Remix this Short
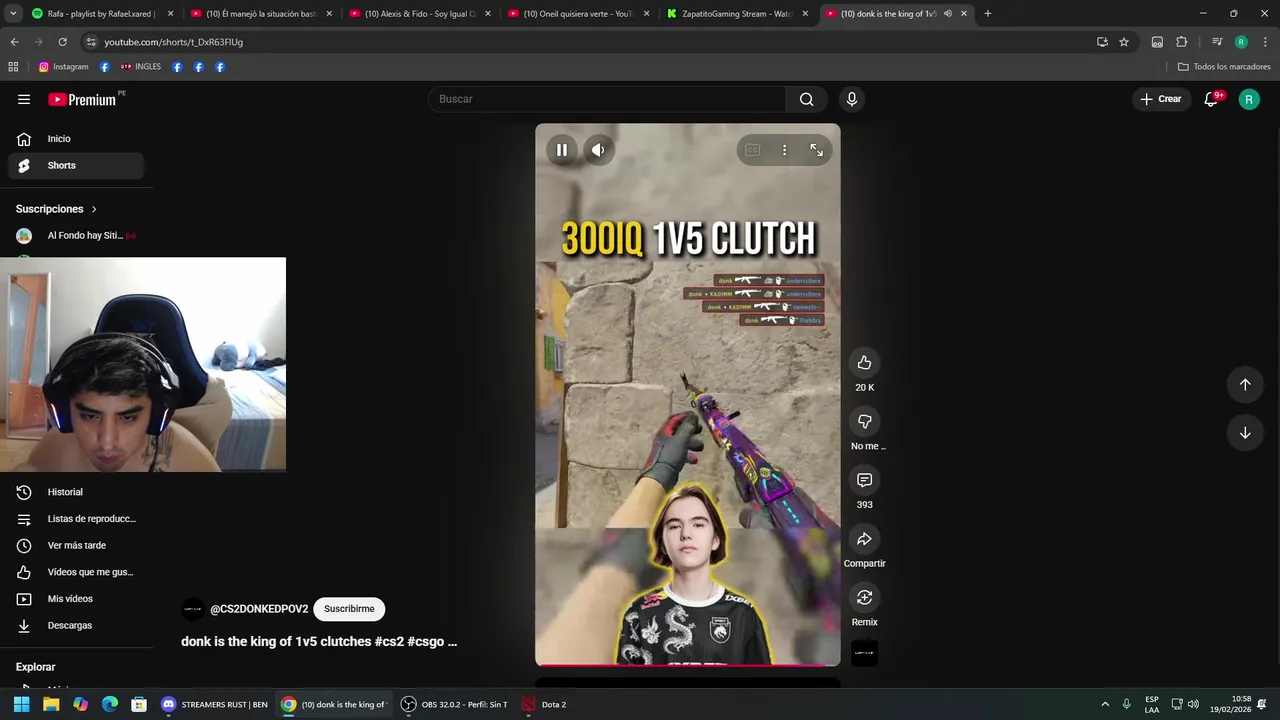Viewport: 1280px width, 720px height. [865, 598]
